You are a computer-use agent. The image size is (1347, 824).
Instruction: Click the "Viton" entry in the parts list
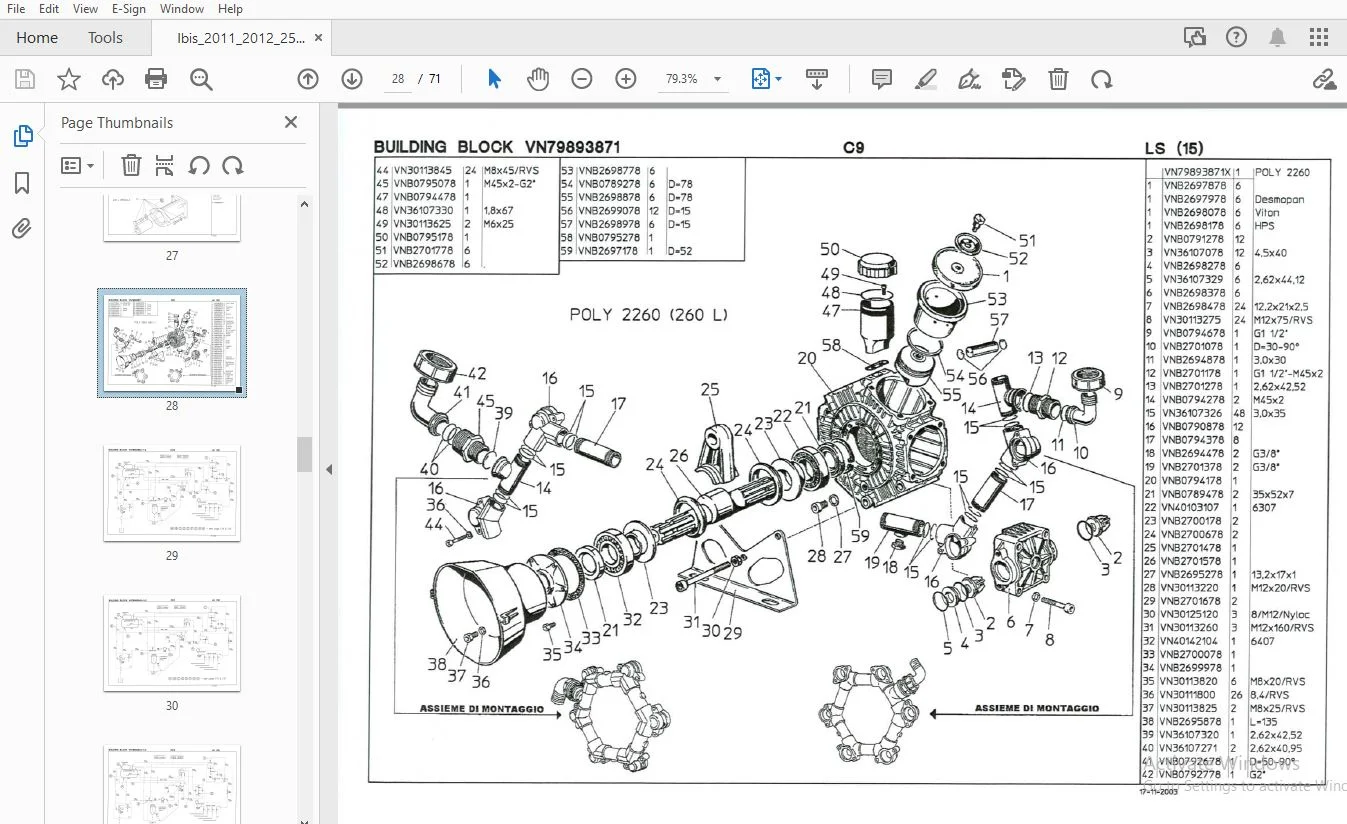[x=1267, y=213]
